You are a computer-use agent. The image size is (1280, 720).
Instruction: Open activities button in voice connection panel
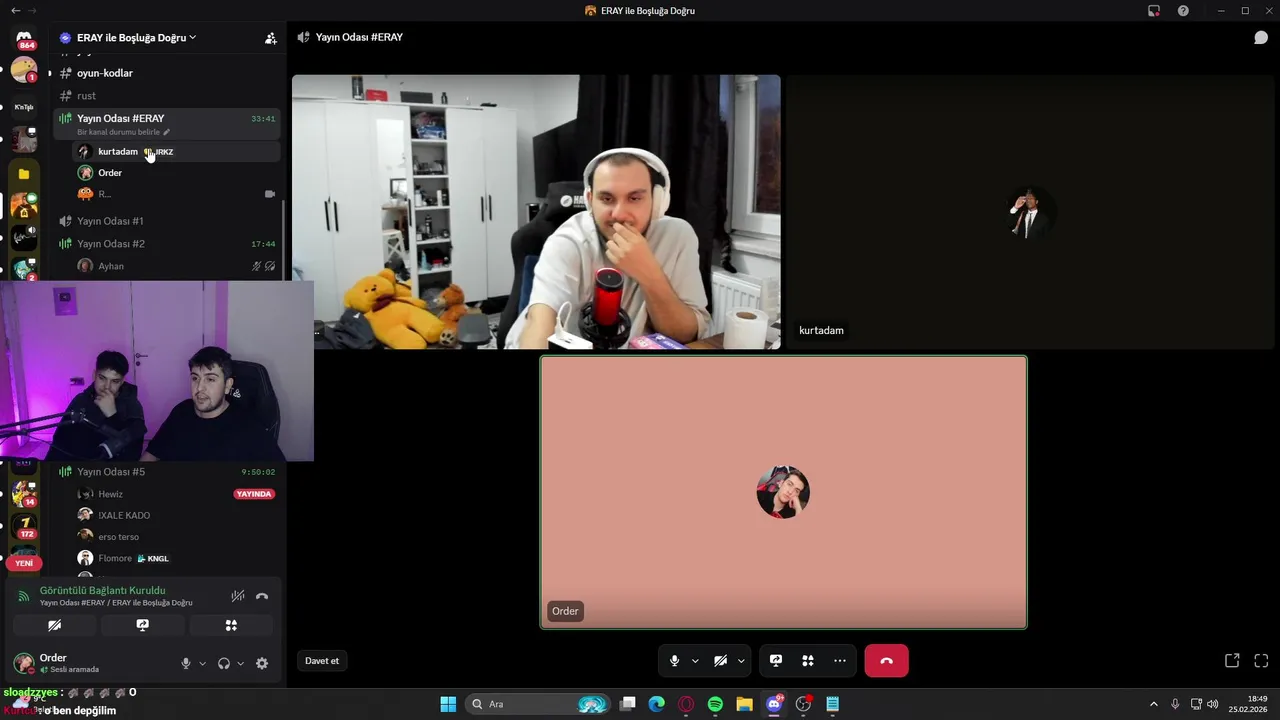tap(231, 625)
